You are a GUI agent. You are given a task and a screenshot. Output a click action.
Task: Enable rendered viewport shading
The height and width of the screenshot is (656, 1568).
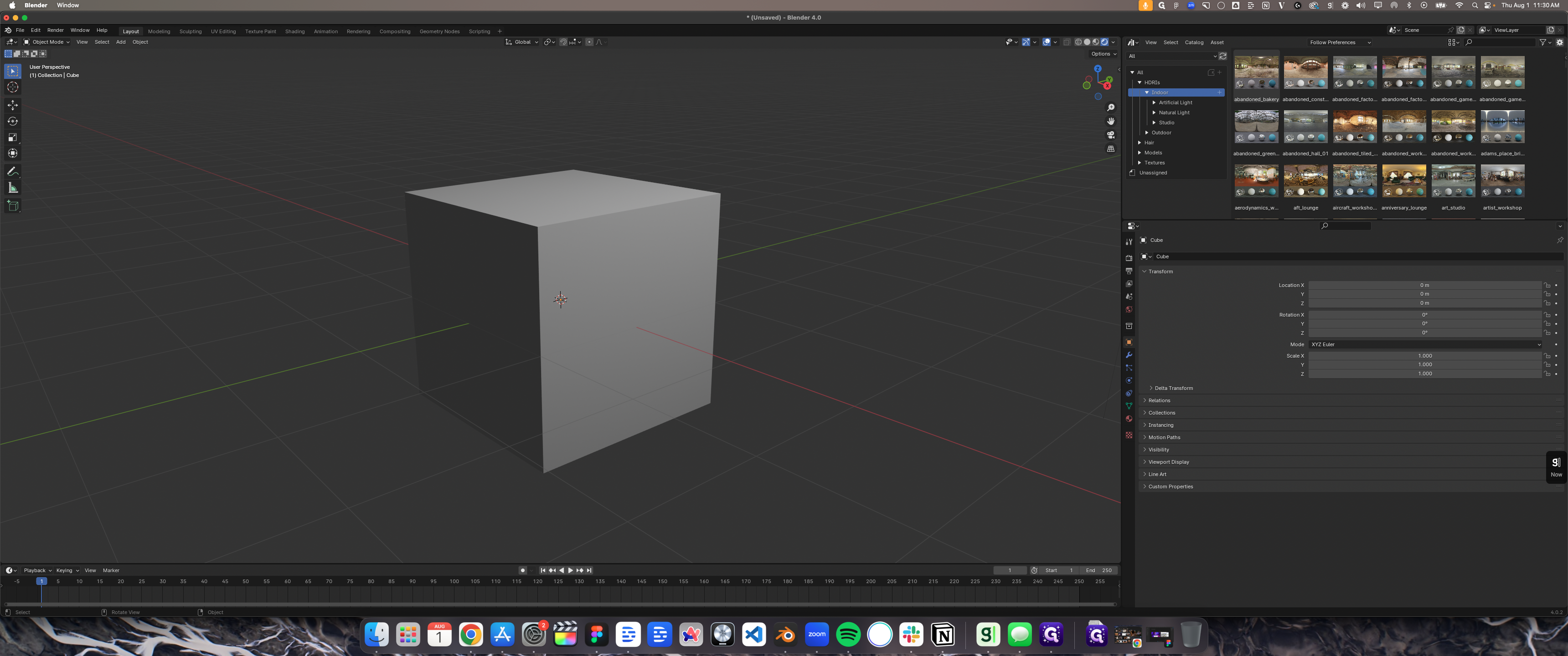(1104, 42)
